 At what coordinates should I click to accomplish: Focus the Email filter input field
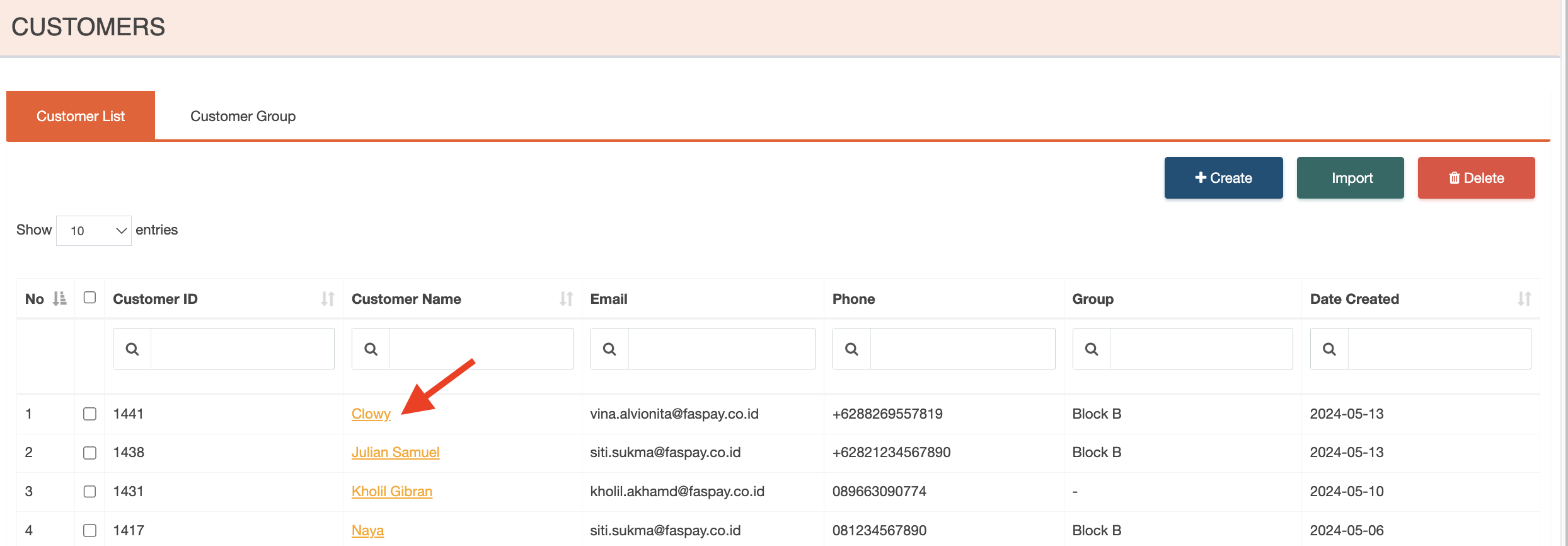pyautogui.click(x=721, y=349)
